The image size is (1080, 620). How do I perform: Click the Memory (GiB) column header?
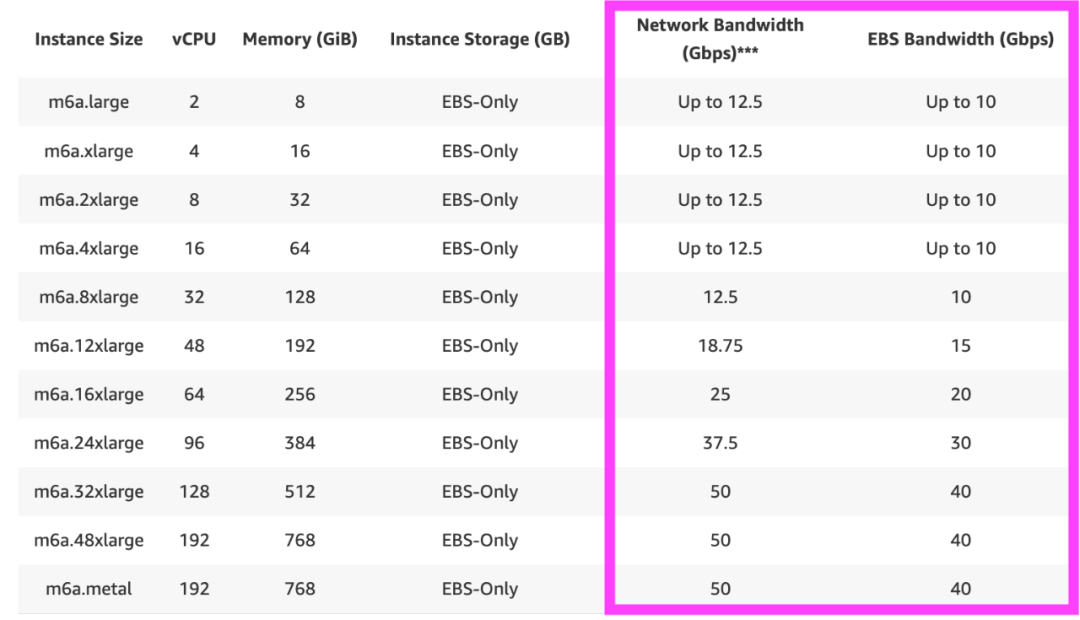tap(299, 40)
